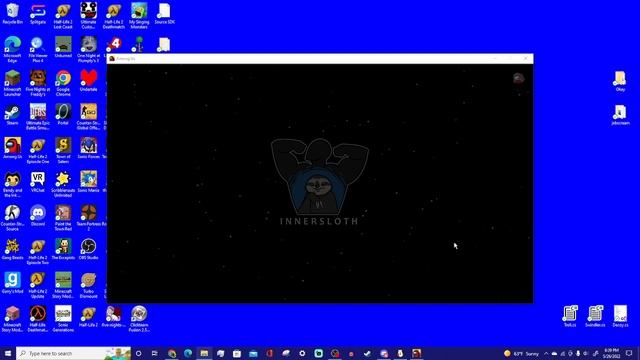Open the Windows Start menu
Image resolution: width=640 pixels, height=360 pixels.
pos(8,353)
